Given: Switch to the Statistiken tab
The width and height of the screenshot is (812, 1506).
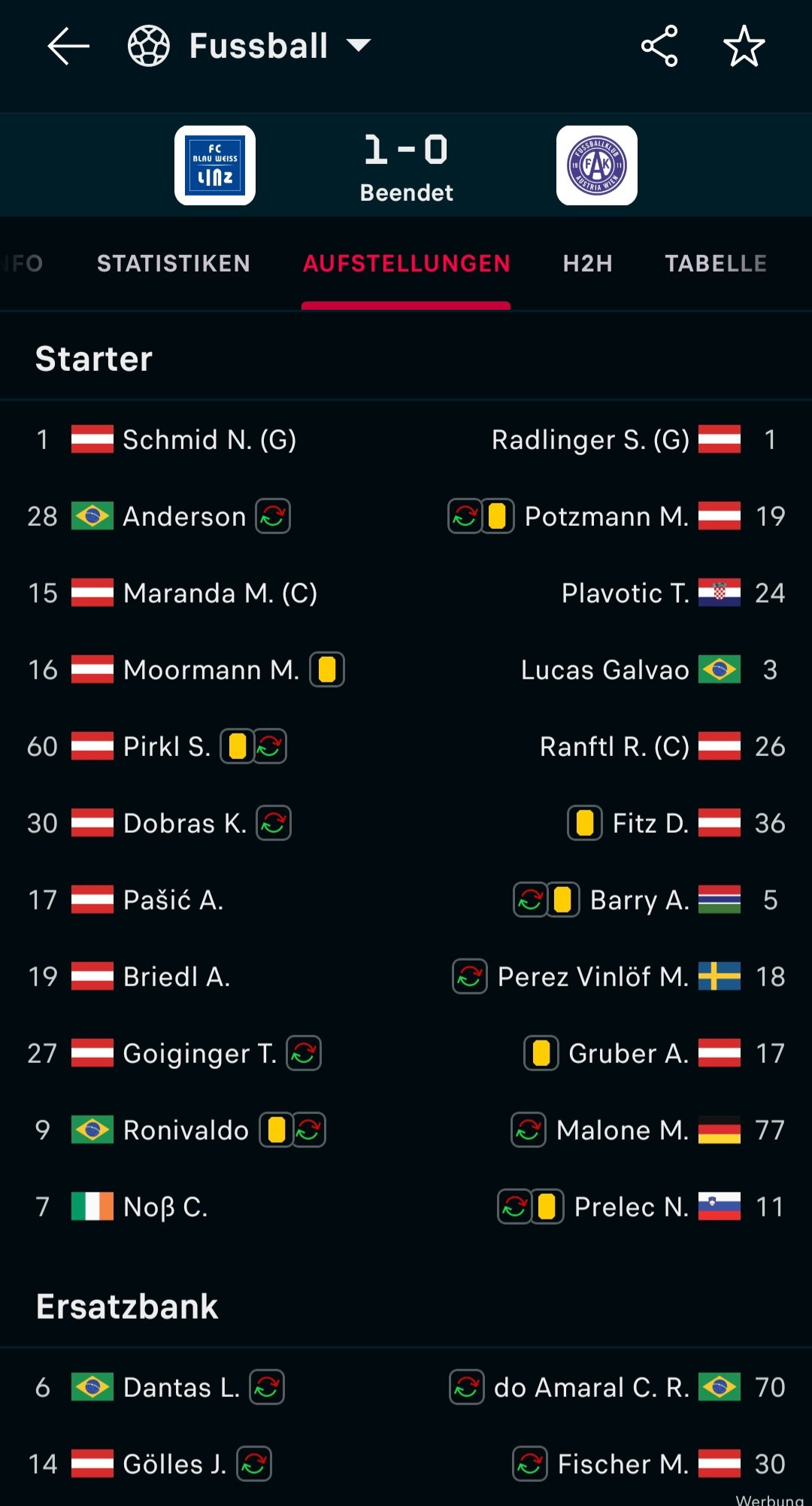Looking at the screenshot, I should [174, 263].
